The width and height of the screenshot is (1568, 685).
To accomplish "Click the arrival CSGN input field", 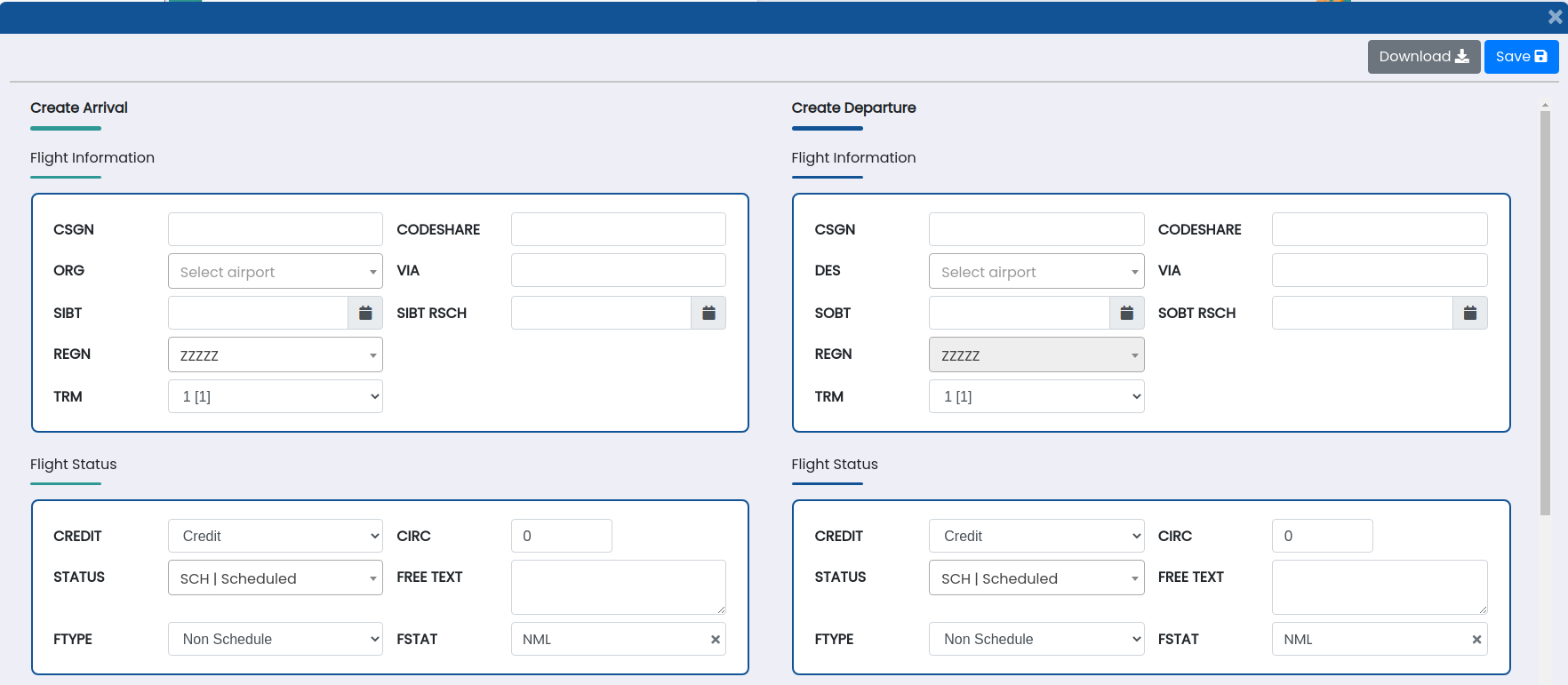I will click(x=275, y=229).
